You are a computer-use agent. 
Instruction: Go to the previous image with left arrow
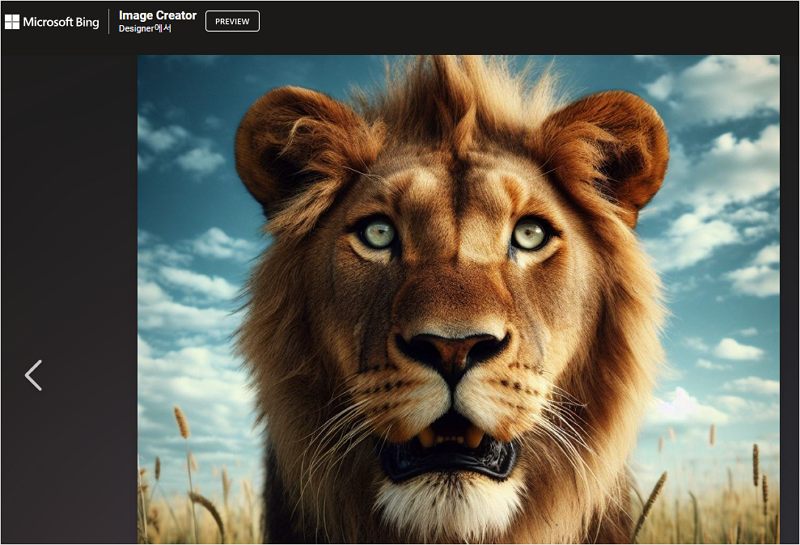coord(33,375)
